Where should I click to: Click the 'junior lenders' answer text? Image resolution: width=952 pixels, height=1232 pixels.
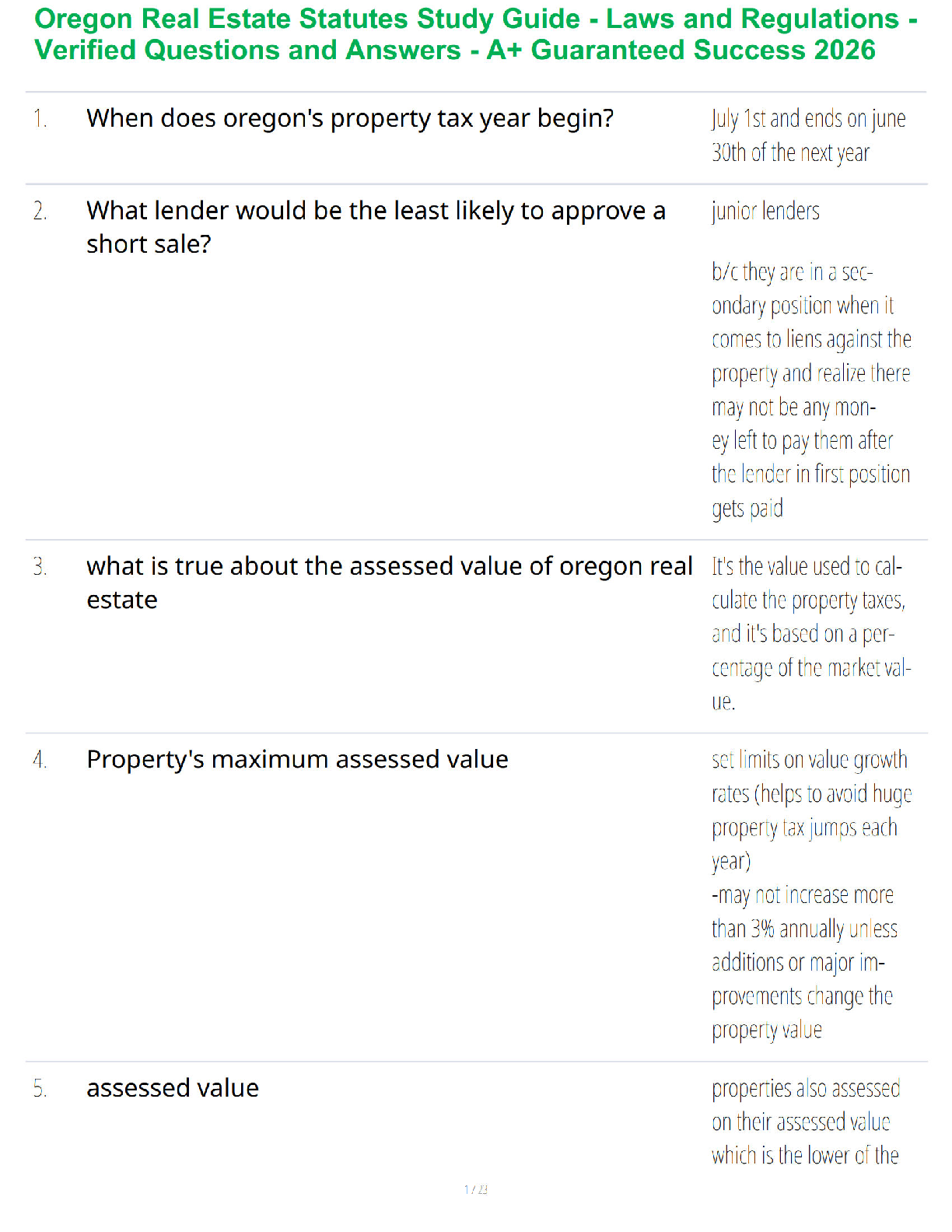click(765, 211)
